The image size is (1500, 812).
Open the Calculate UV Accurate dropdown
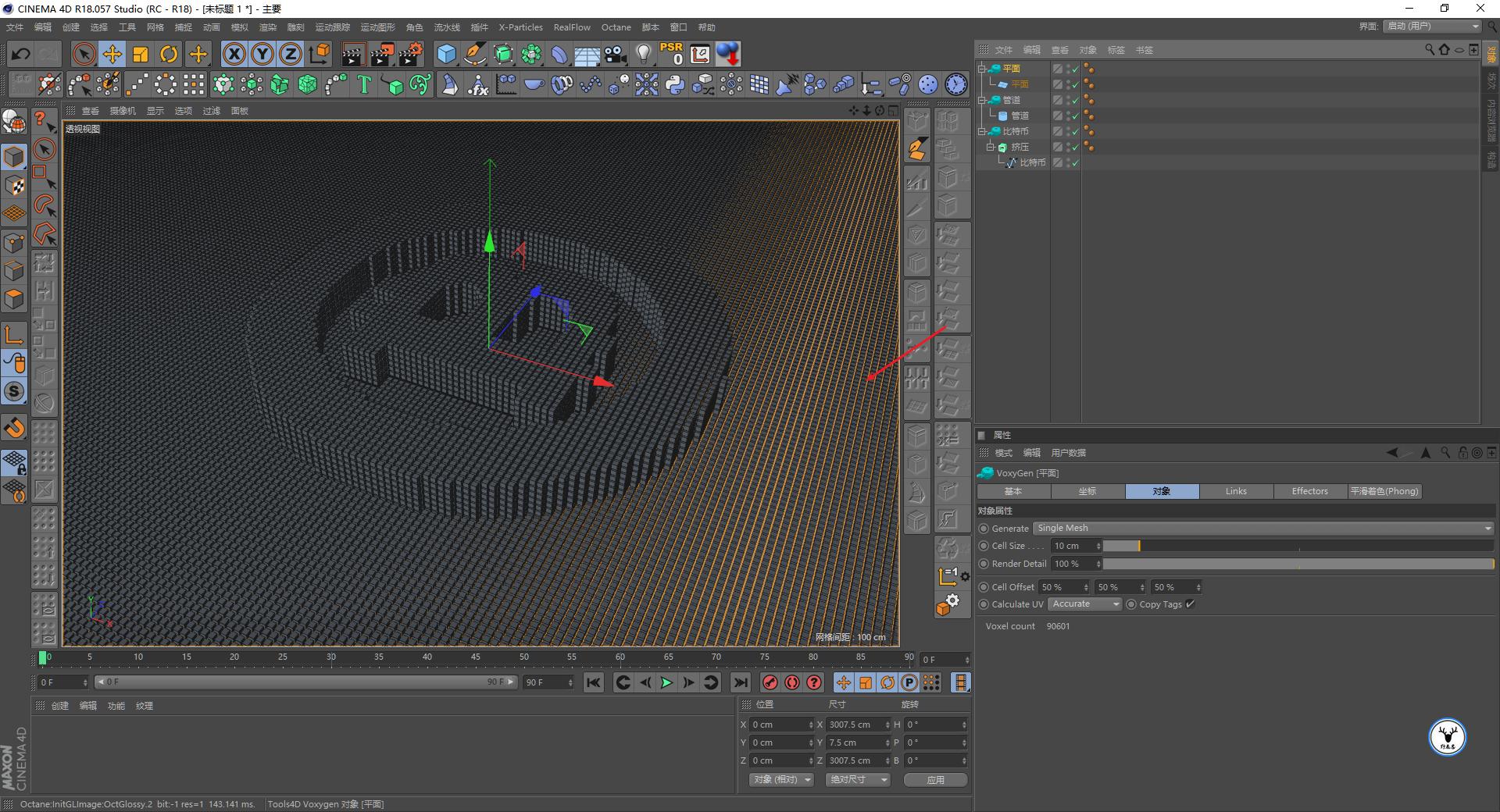click(1084, 604)
